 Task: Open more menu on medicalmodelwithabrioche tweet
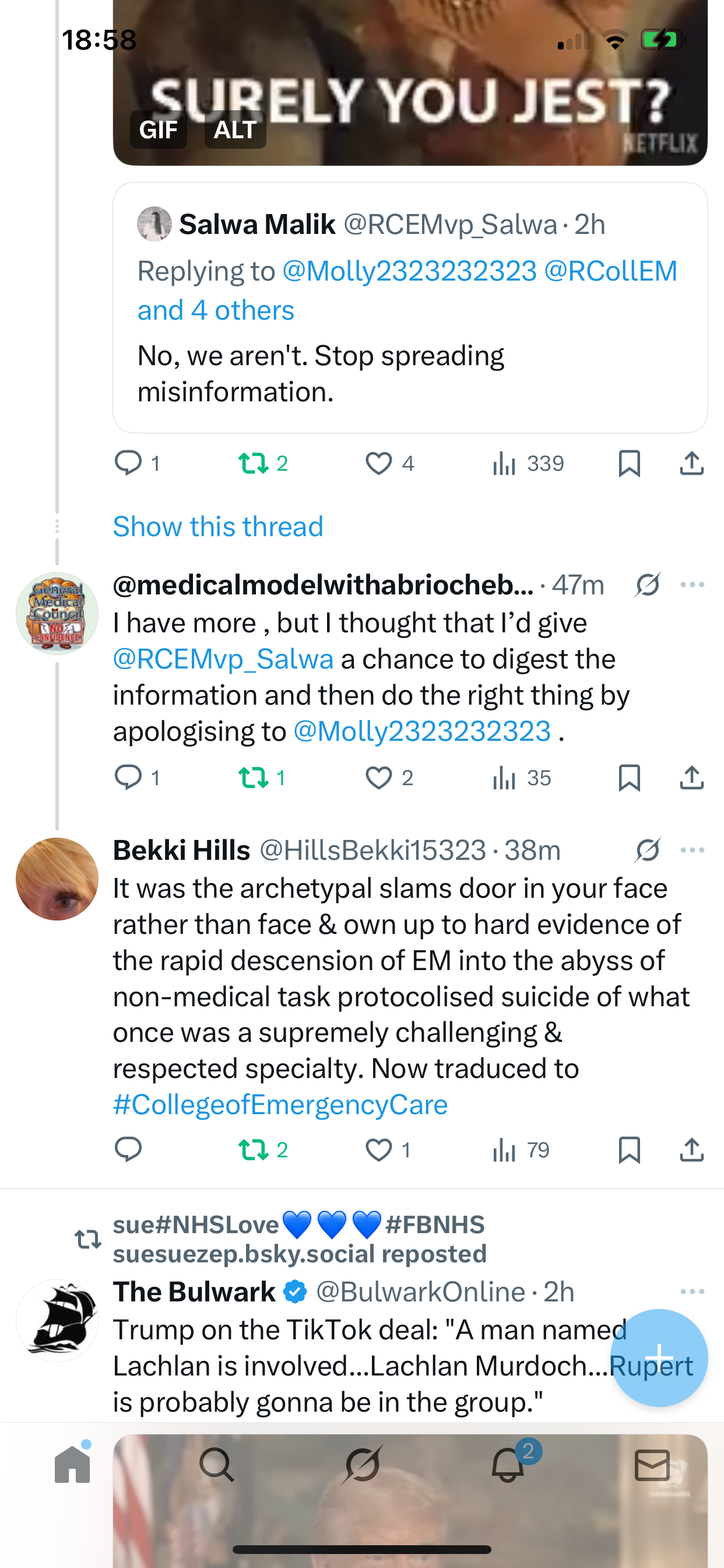[x=693, y=585]
